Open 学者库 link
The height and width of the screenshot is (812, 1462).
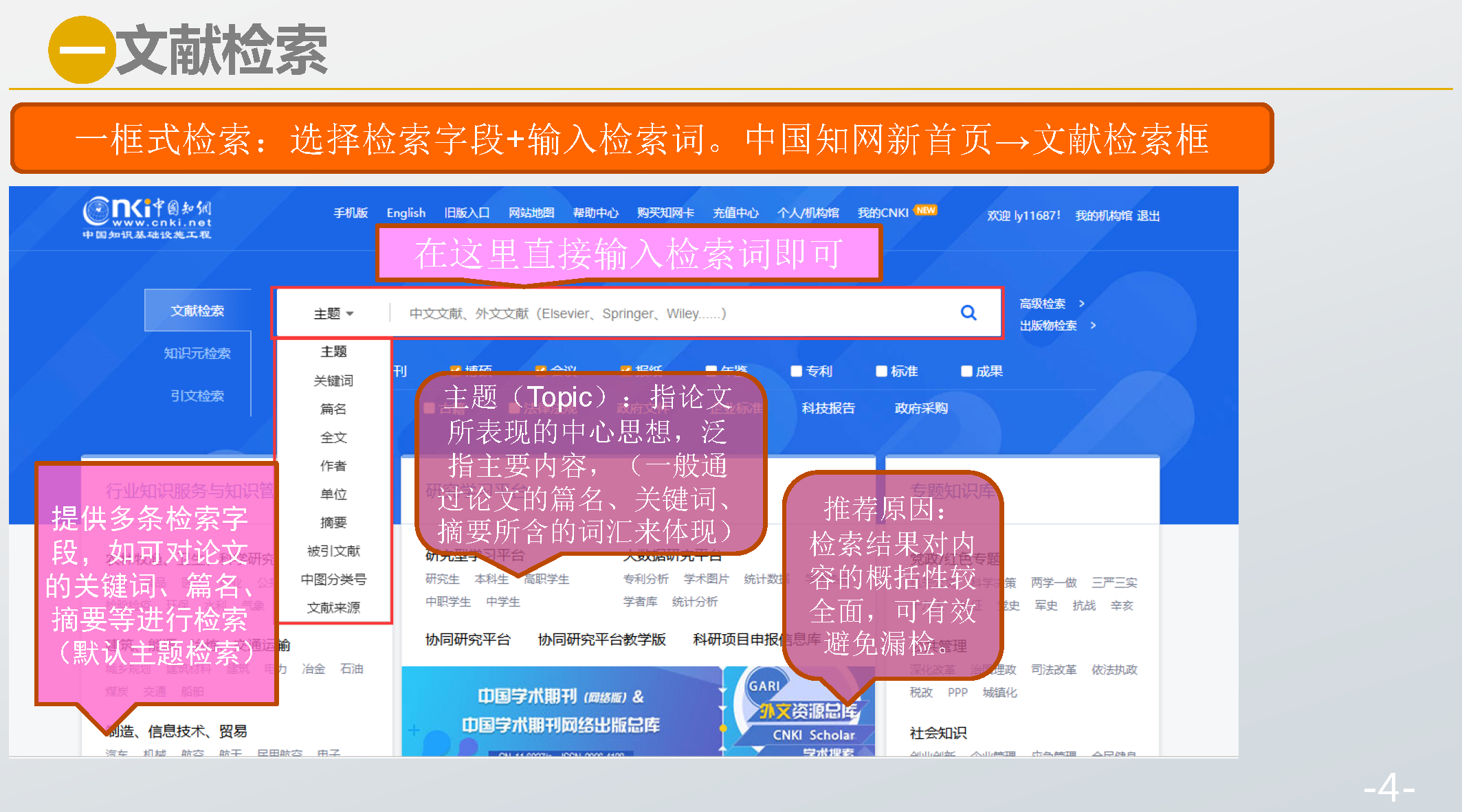pos(640,602)
